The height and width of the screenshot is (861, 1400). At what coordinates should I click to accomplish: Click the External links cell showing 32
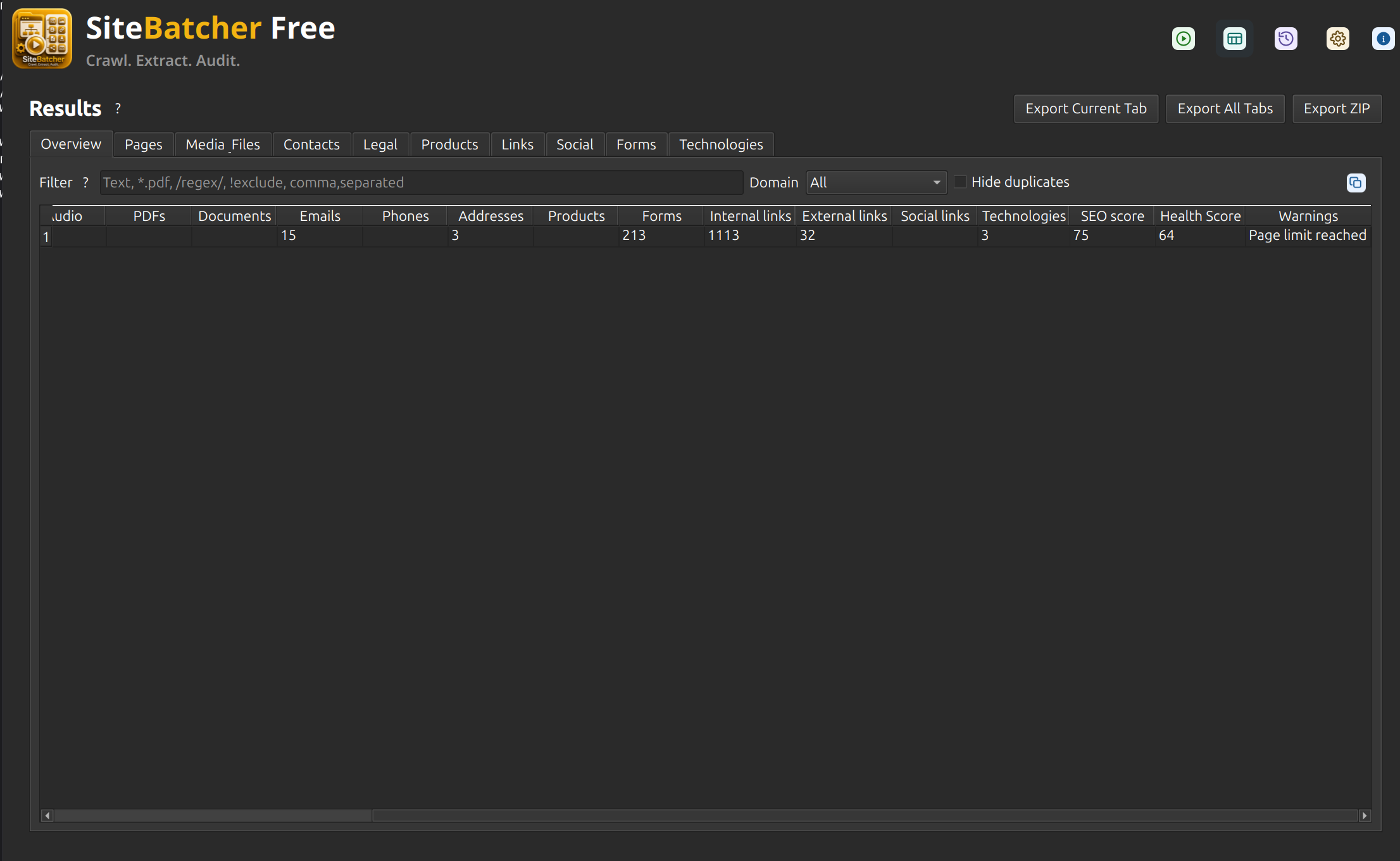click(844, 236)
